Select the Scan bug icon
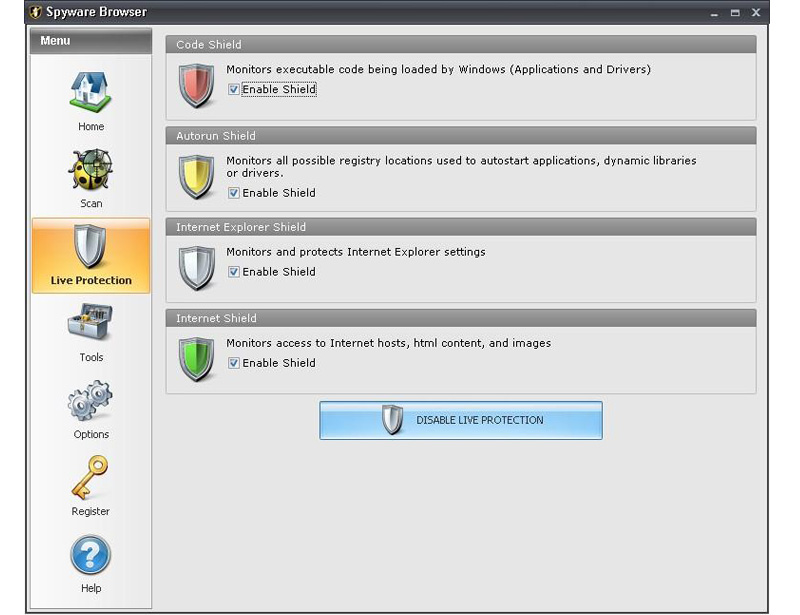This screenshot has width=800, height=615. pyautogui.click(x=90, y=170)
